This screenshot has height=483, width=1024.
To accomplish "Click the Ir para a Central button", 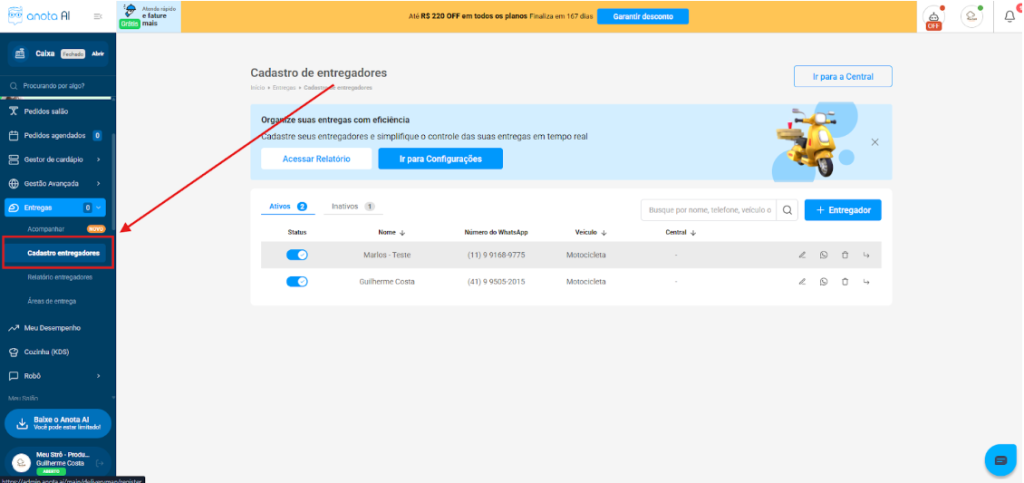I will pyautogui.click(x=842, y=77).
